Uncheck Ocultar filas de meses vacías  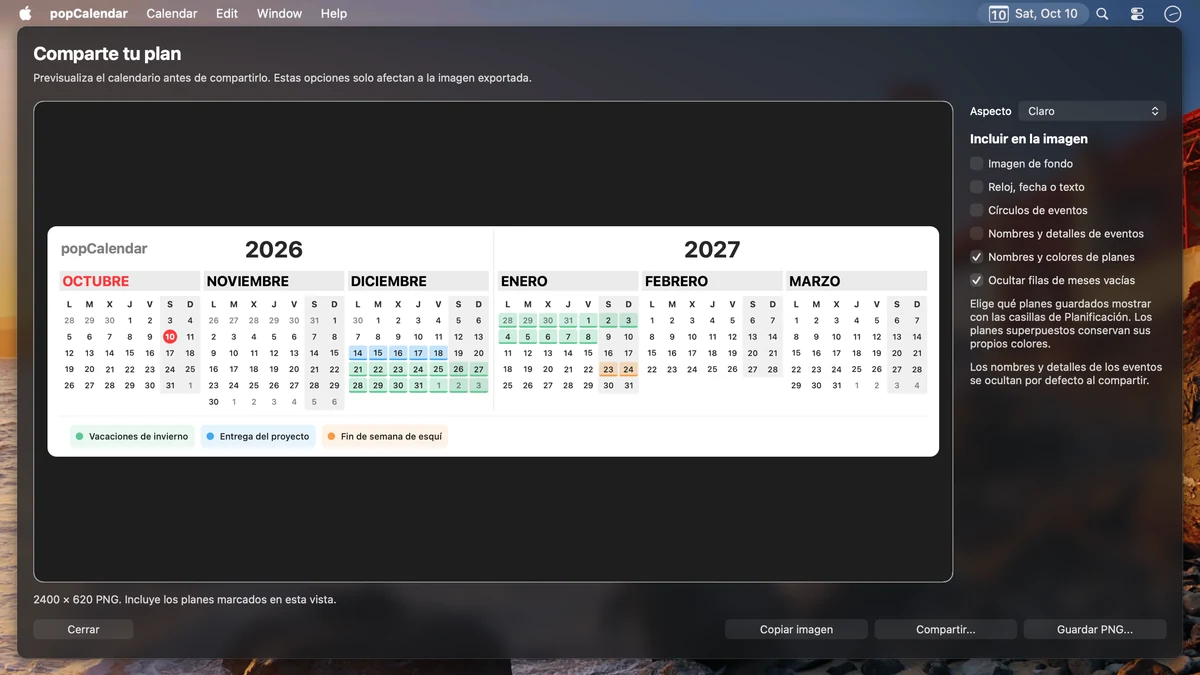click(x=977, y=280)
